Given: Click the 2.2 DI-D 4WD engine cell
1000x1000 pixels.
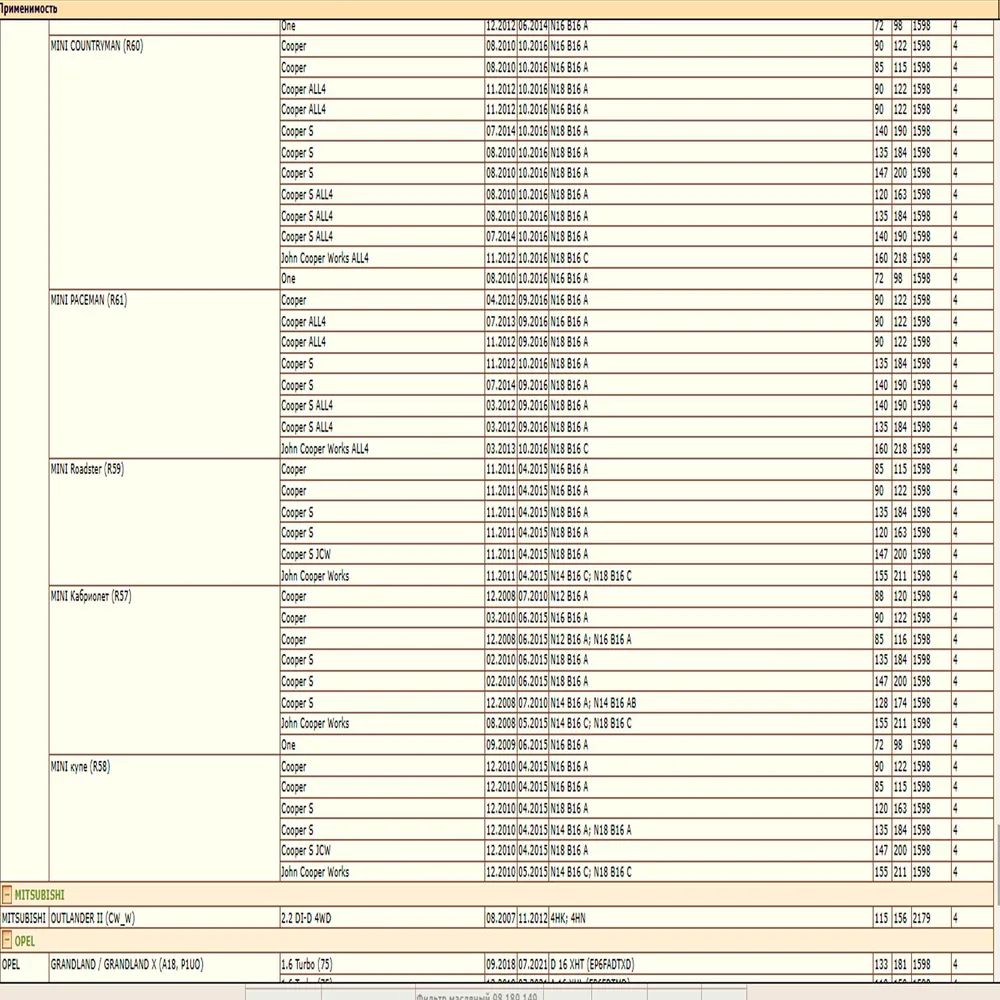Looking at the screenshot, I should click(x=313, y=917).
